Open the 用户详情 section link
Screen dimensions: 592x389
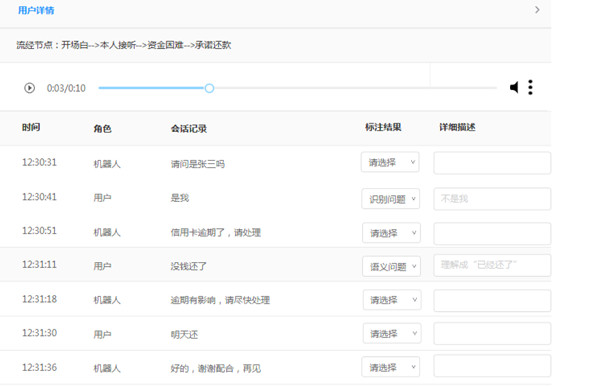(x=36, y=10)
